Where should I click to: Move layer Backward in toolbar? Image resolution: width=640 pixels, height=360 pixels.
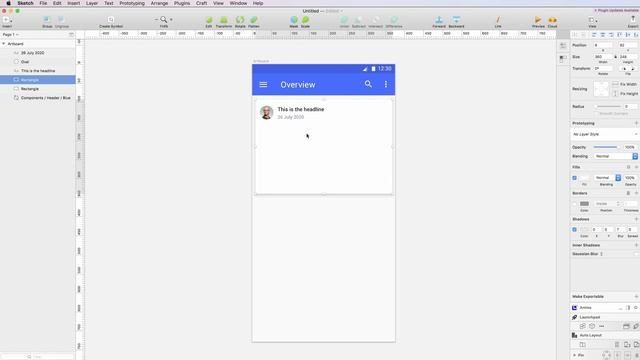pyautogui.click(x=456, y=20)
